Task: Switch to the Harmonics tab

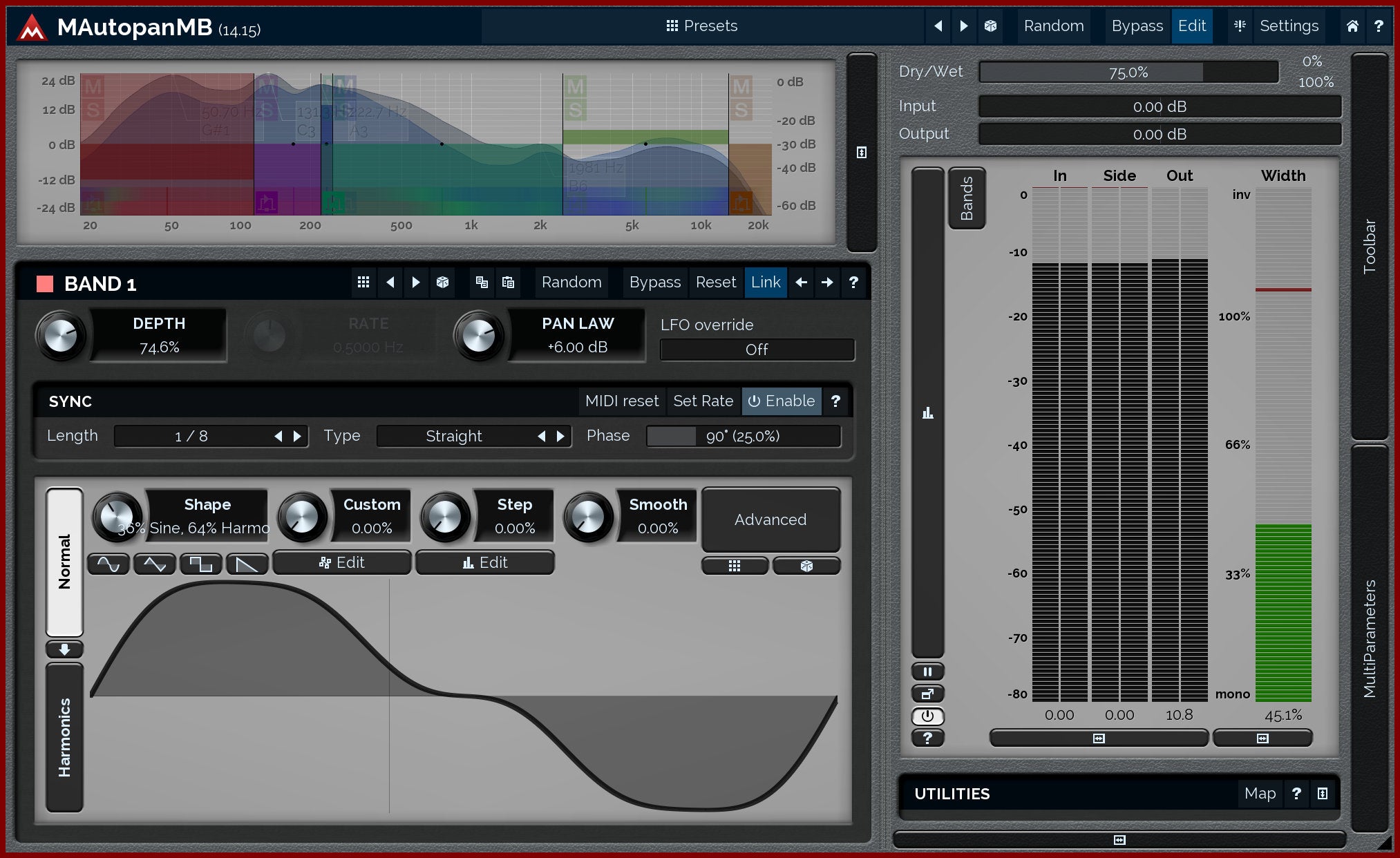Action: (x=64, y=737)
